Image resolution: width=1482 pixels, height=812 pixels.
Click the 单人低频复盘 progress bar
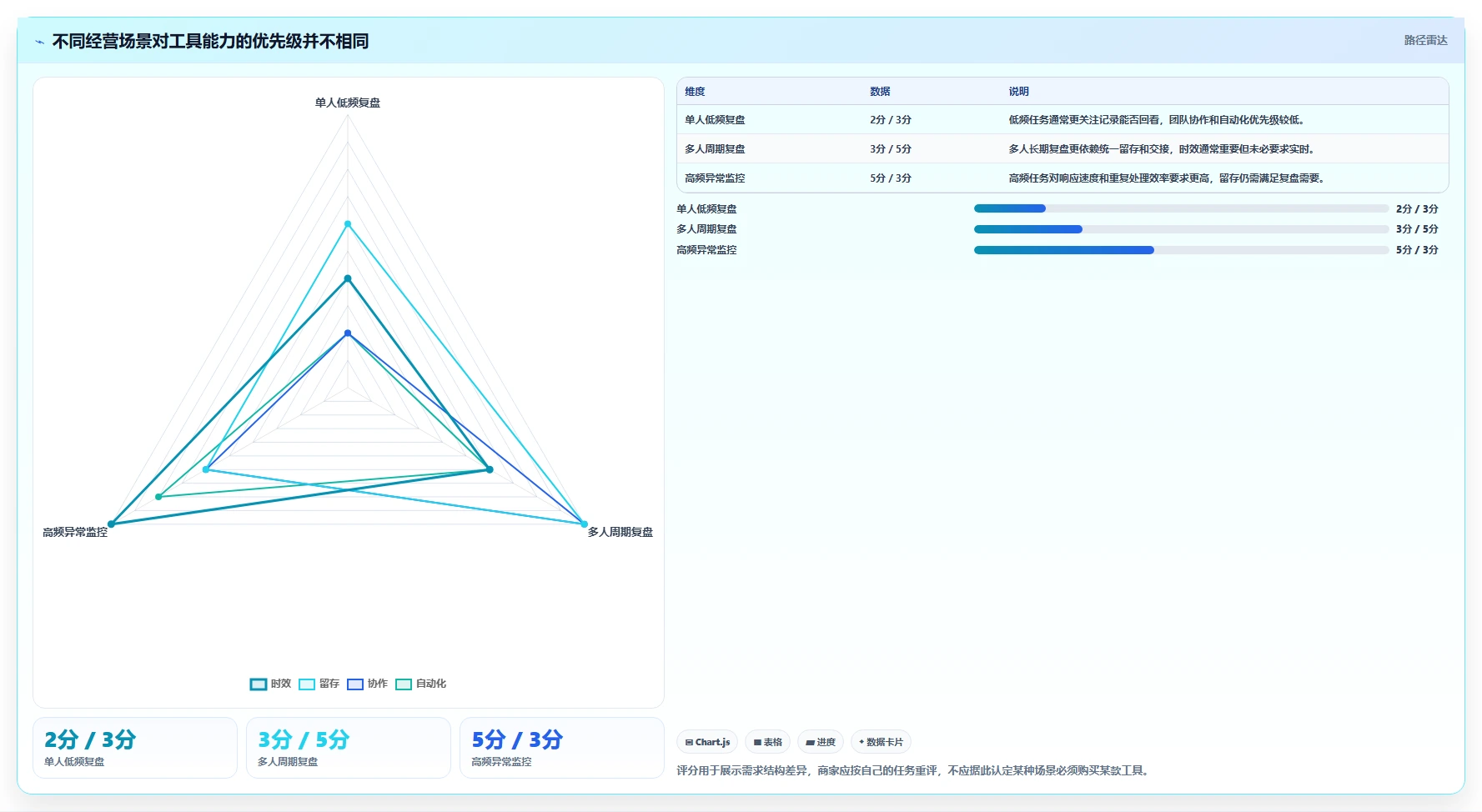click(x=1181, y=208)
